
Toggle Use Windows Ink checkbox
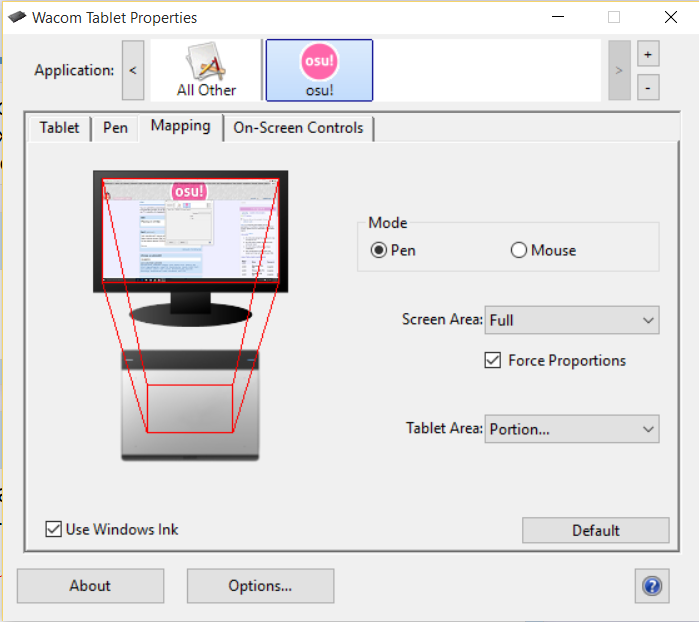[x=53, y=529]
